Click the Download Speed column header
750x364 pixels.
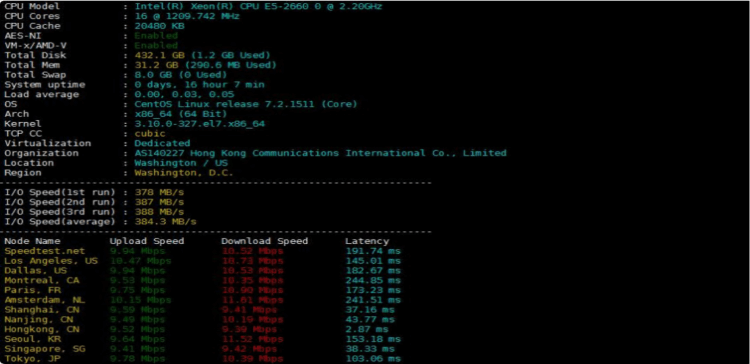pos(265,241)
